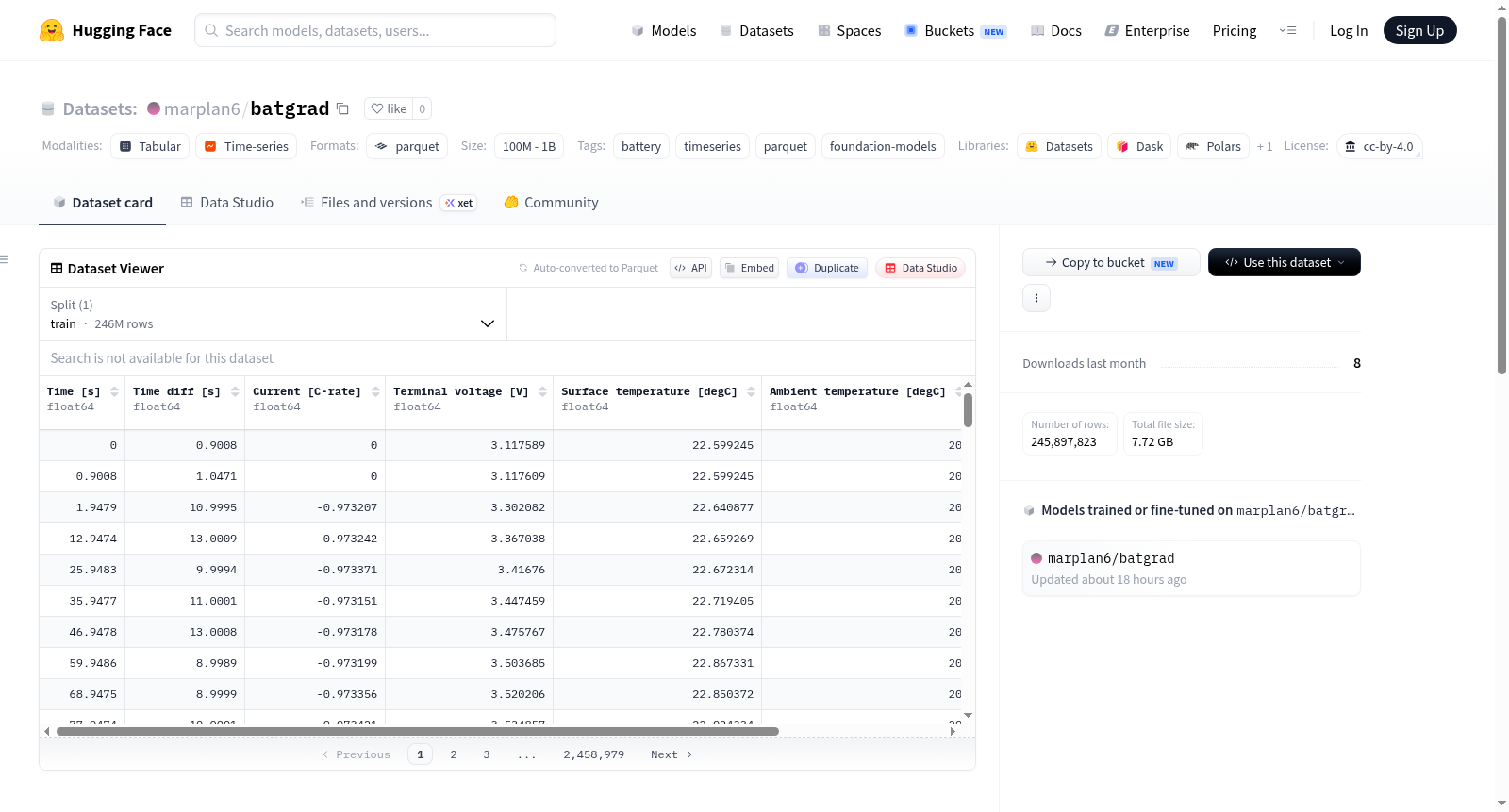Switch to the Dataset card tab
Viewport: 1509px width, 812px height.
[102, 203]
